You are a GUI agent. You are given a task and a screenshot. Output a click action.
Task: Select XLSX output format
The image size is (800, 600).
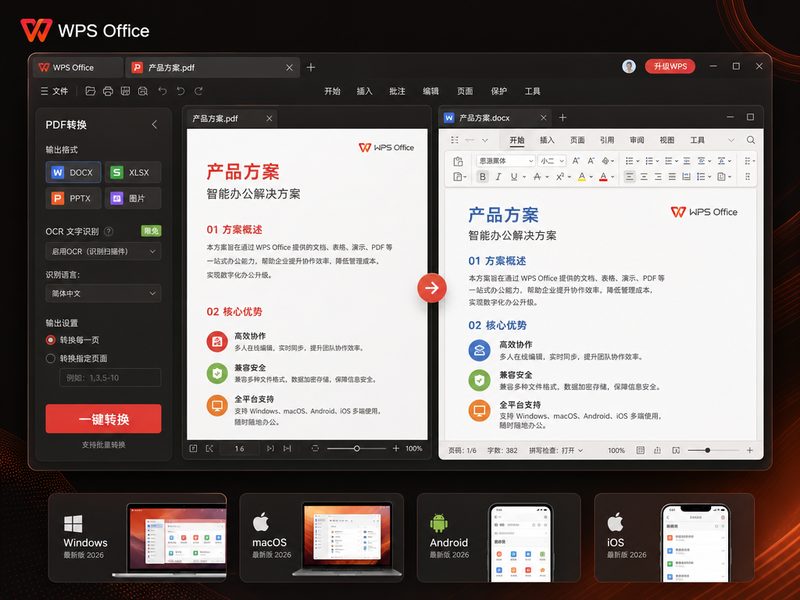133,172
